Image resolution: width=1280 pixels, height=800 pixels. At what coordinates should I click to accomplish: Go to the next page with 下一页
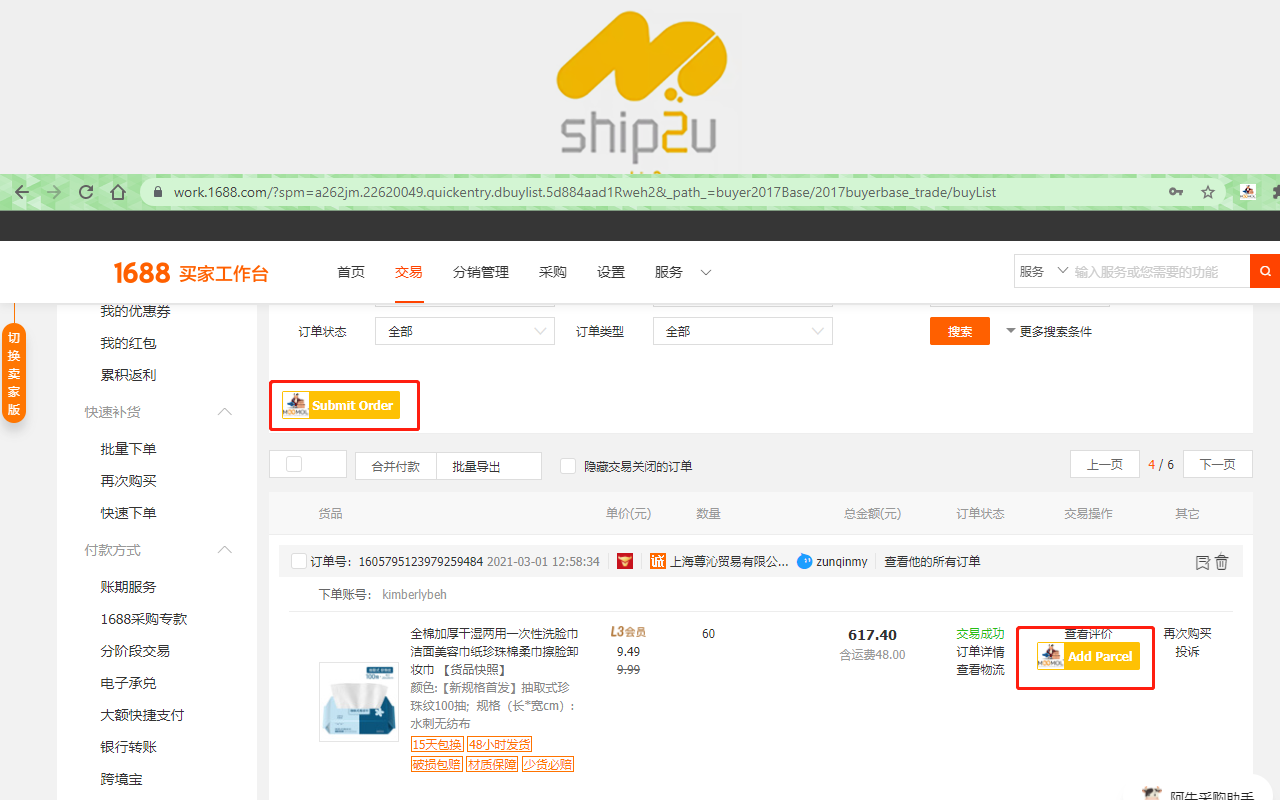pos(1218,464)
